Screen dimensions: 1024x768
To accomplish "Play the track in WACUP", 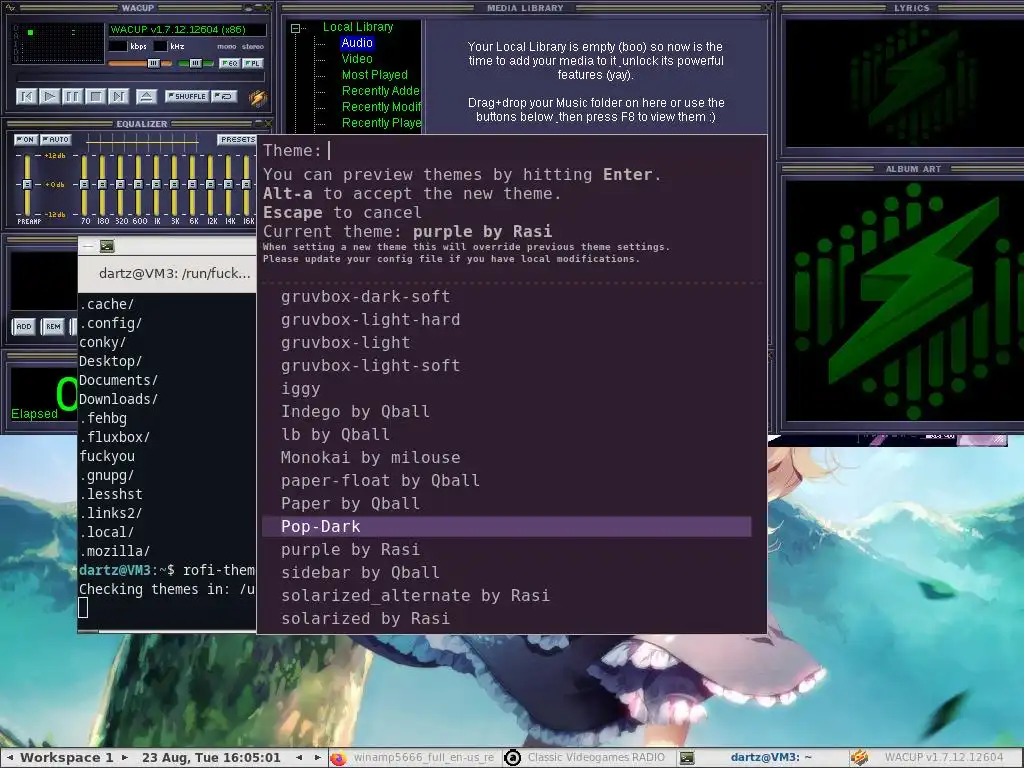I will coord(49,97).
